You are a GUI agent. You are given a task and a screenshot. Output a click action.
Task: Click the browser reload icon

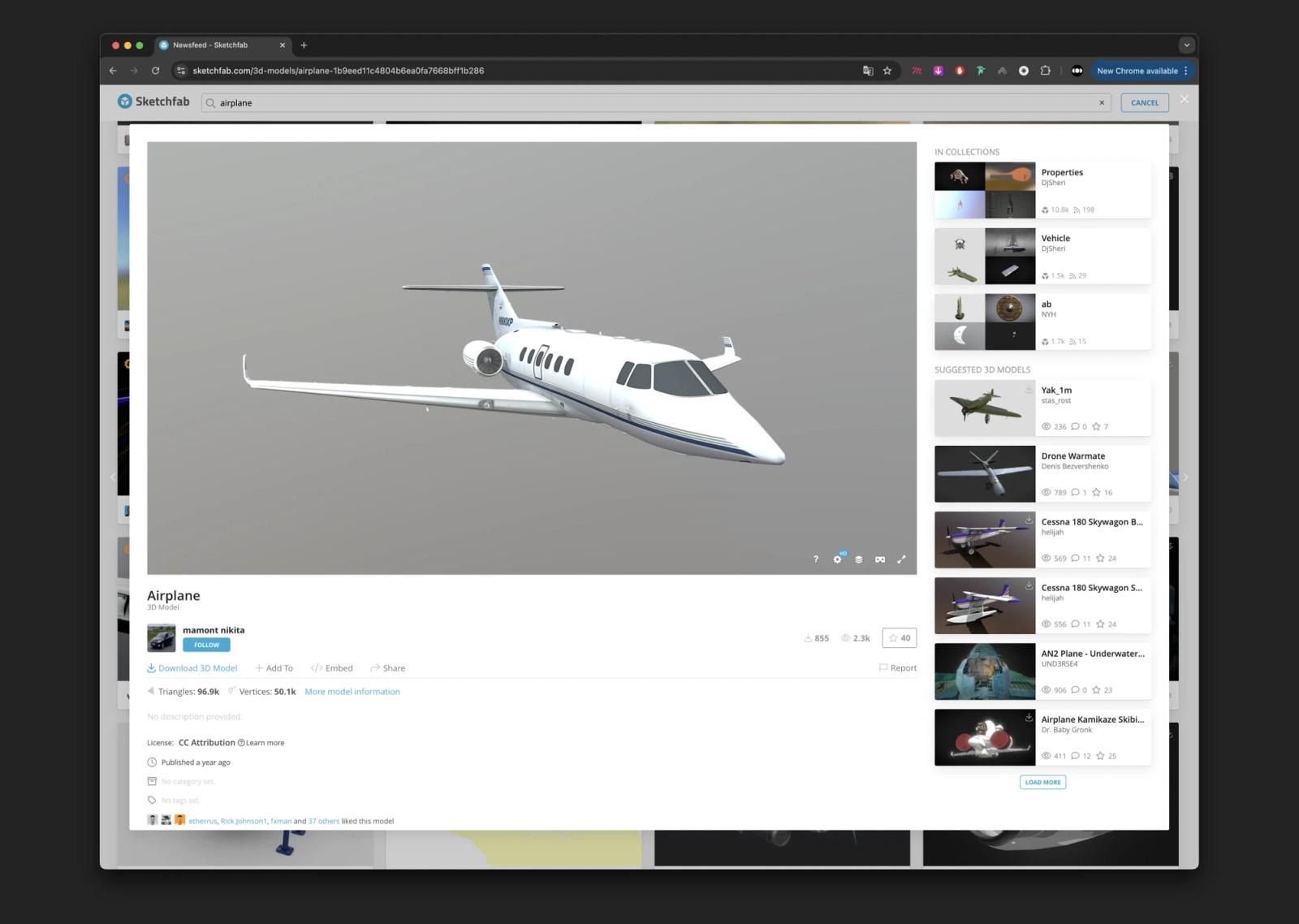155,71
